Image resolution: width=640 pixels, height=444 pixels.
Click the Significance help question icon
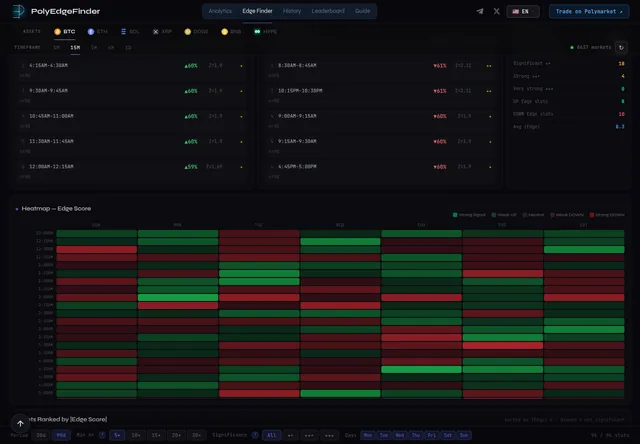click(x=255, y=435)
